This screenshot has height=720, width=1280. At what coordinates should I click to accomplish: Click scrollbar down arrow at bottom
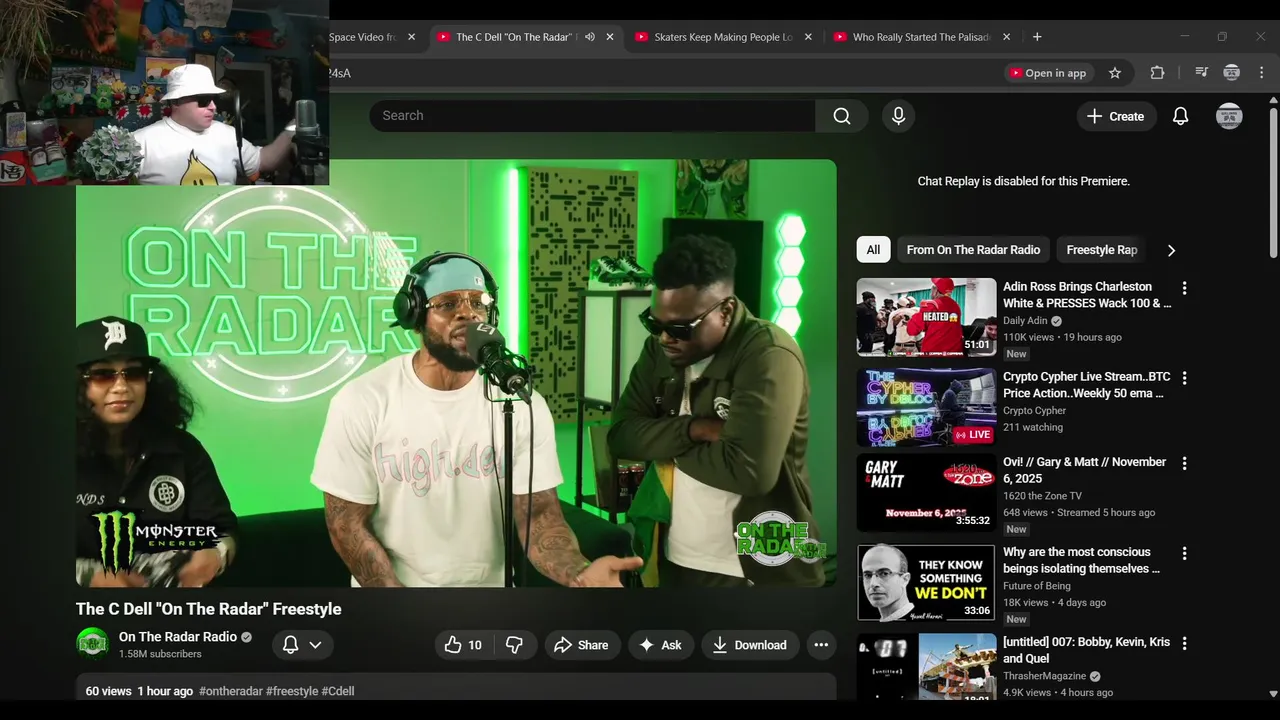1272,693
